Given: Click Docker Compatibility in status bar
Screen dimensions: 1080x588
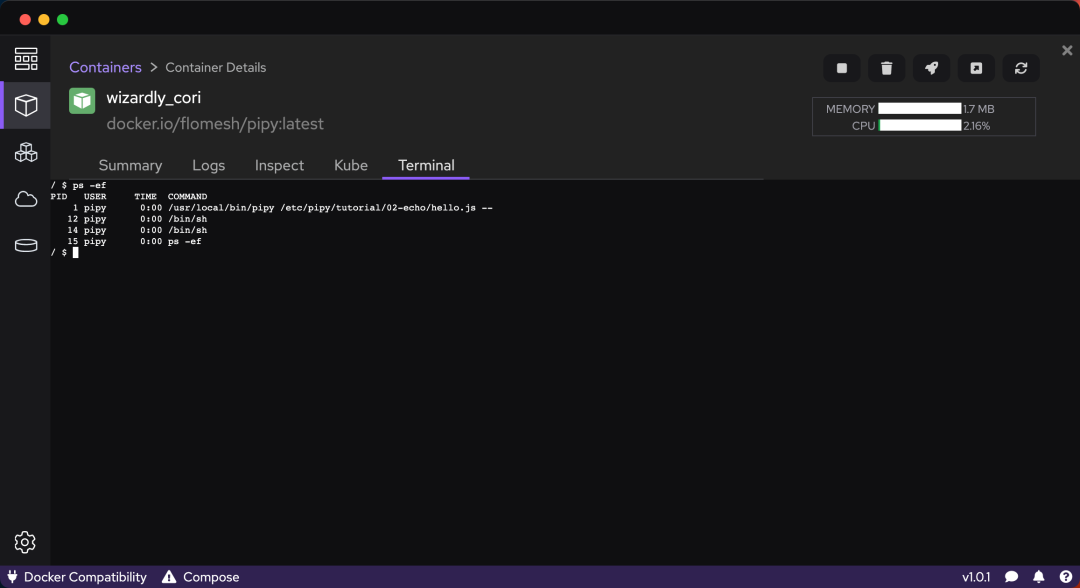Looking at the screenshot, I should 77,577.
